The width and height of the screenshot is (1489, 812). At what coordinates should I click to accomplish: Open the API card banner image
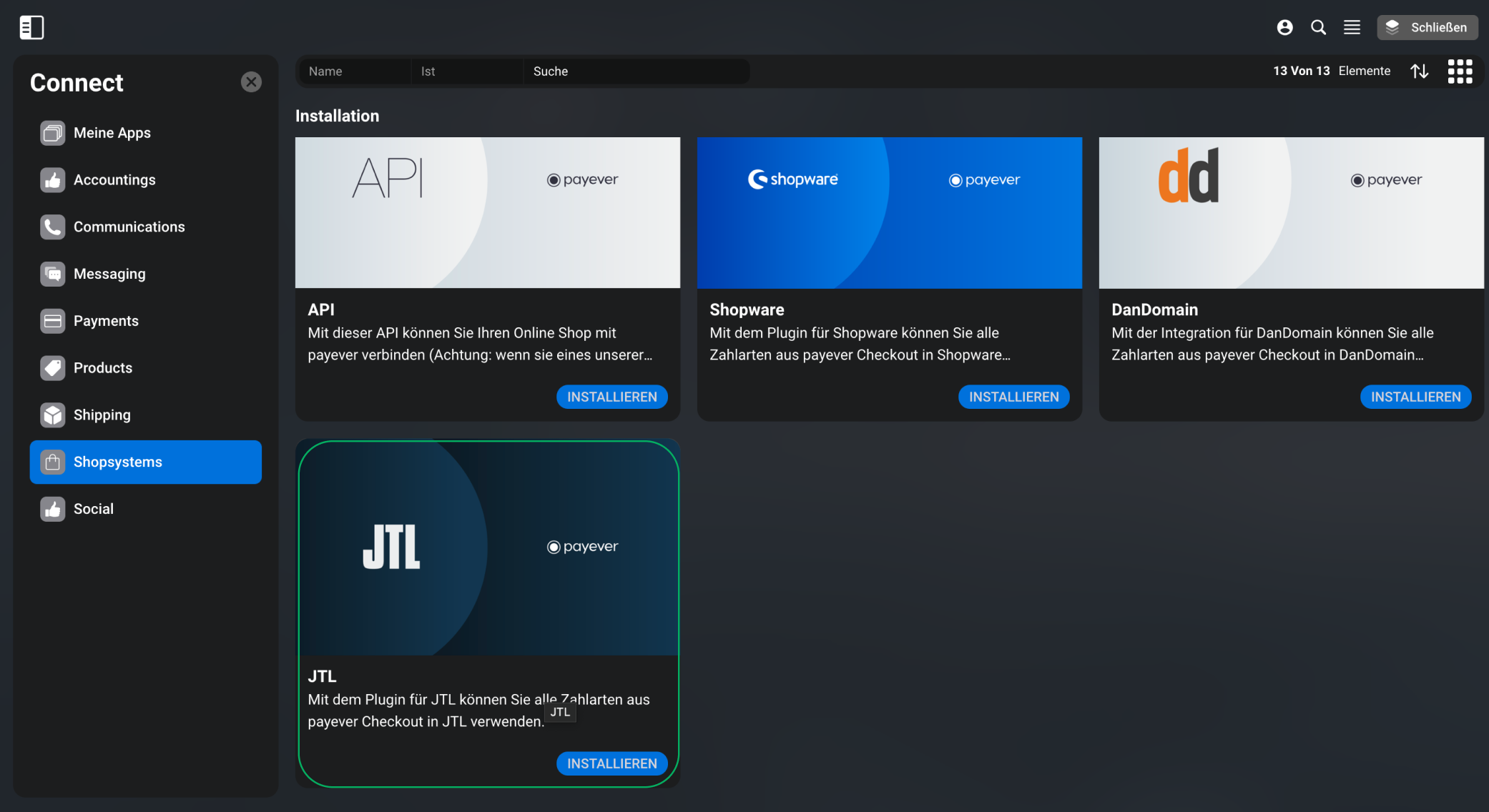pyautogui.click(x=488, y=213)
